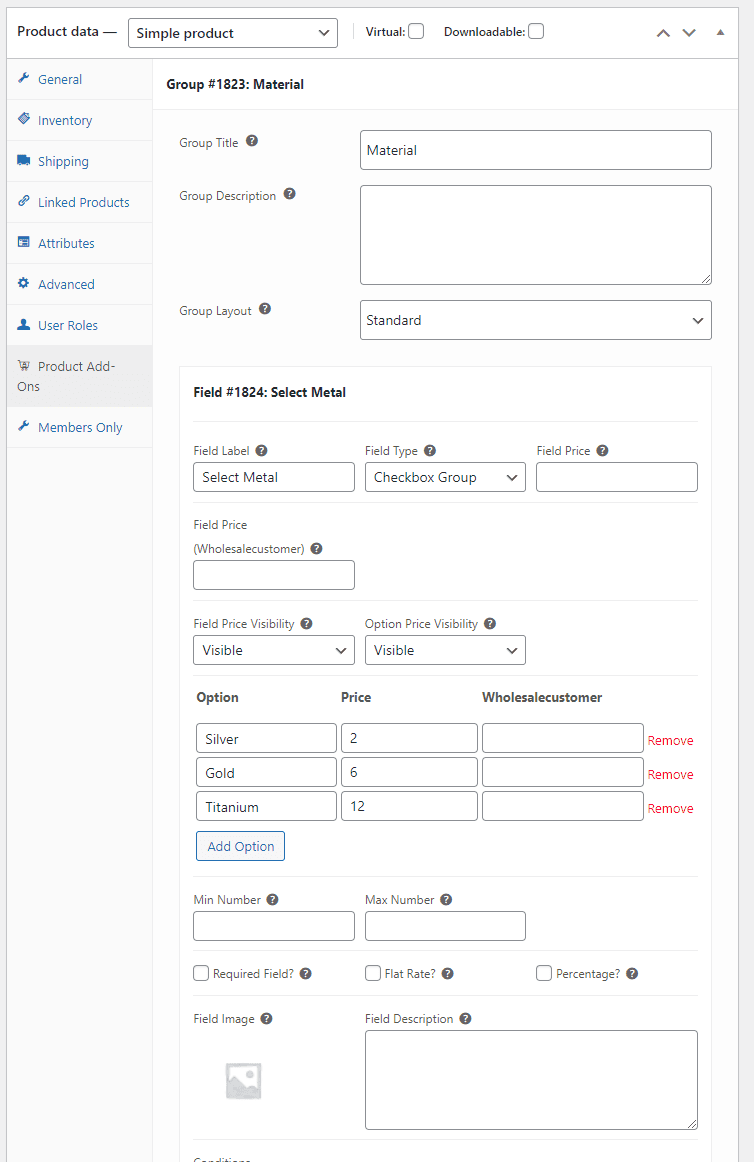Click Silver Wholesalecustomer price field
Screen dimensions: 754x1162
tap(563, 738)
